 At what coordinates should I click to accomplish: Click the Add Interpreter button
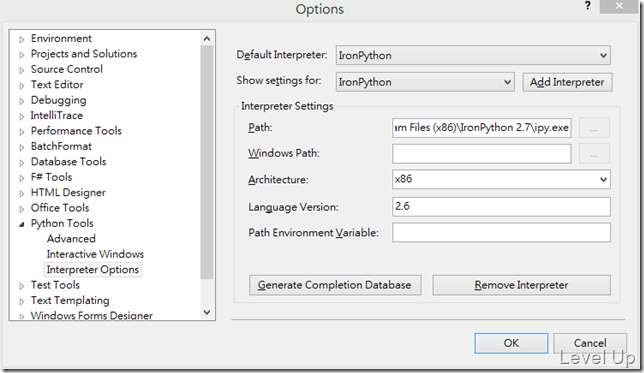567,82
